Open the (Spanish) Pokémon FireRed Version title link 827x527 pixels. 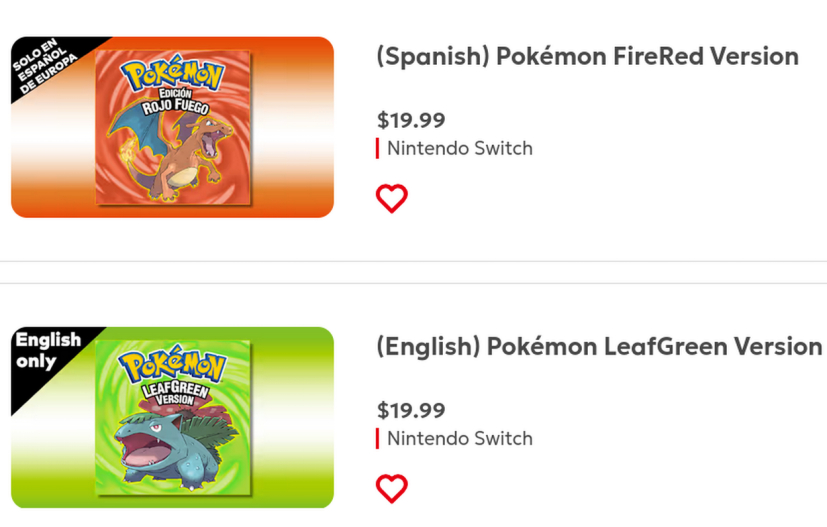point(587,57)
